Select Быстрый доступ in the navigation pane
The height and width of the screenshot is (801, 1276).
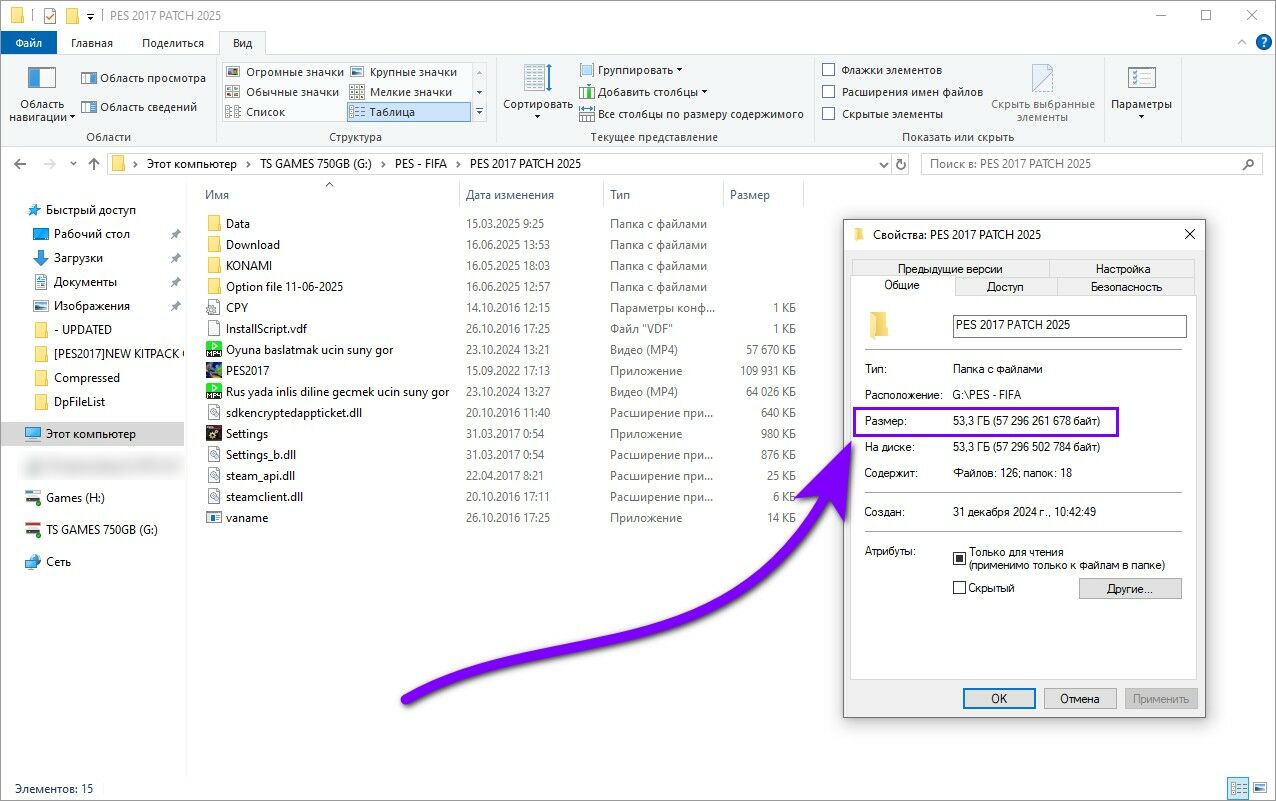[91, 210]
